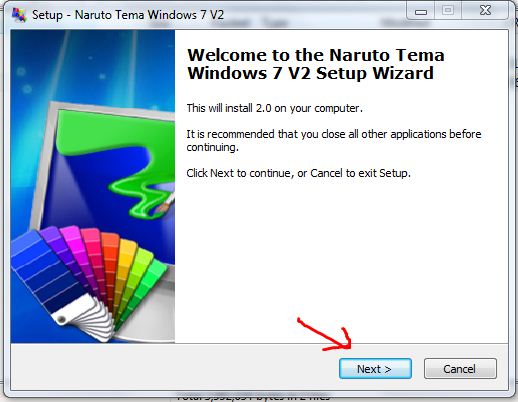Close the Setup window with X
The height and width of the screenshot is (402, 518).
click(485, 11)
